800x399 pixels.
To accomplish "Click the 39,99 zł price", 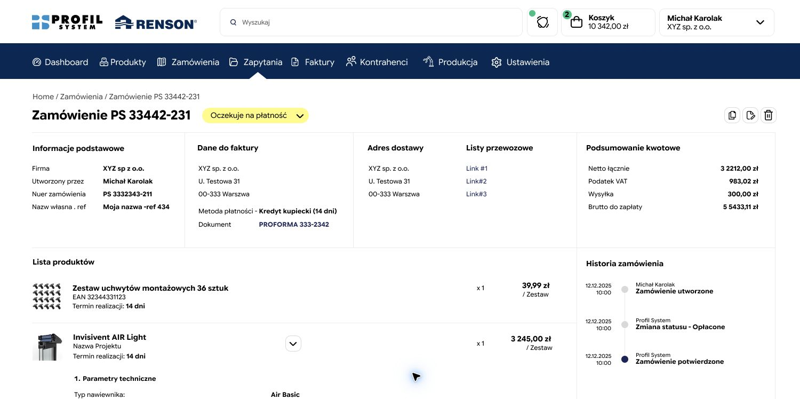I will tap(536, 286).
